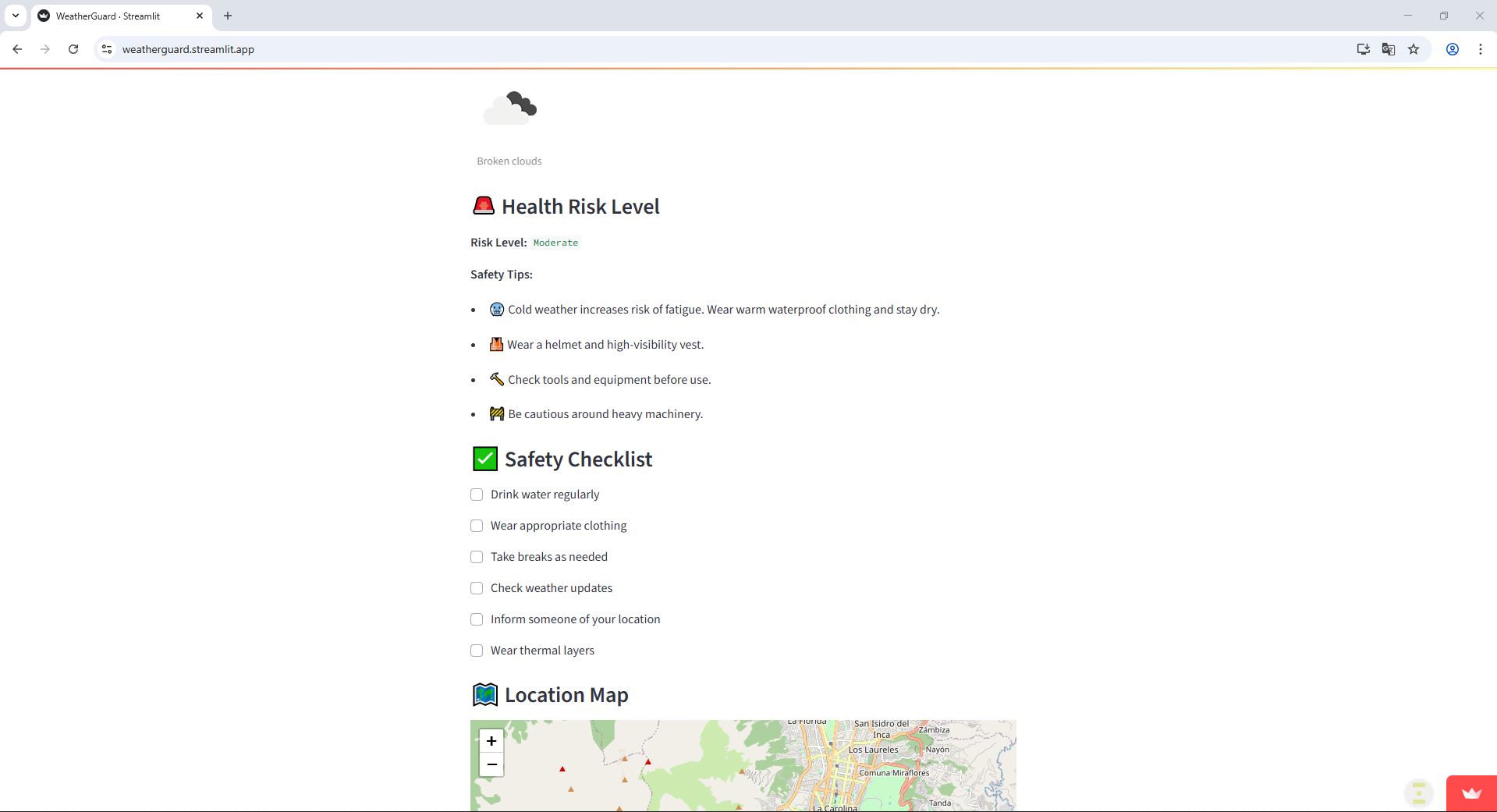Click the 'Moderate' risk level badge
This screenshot has height=812, width=1497.
[555, 243]
